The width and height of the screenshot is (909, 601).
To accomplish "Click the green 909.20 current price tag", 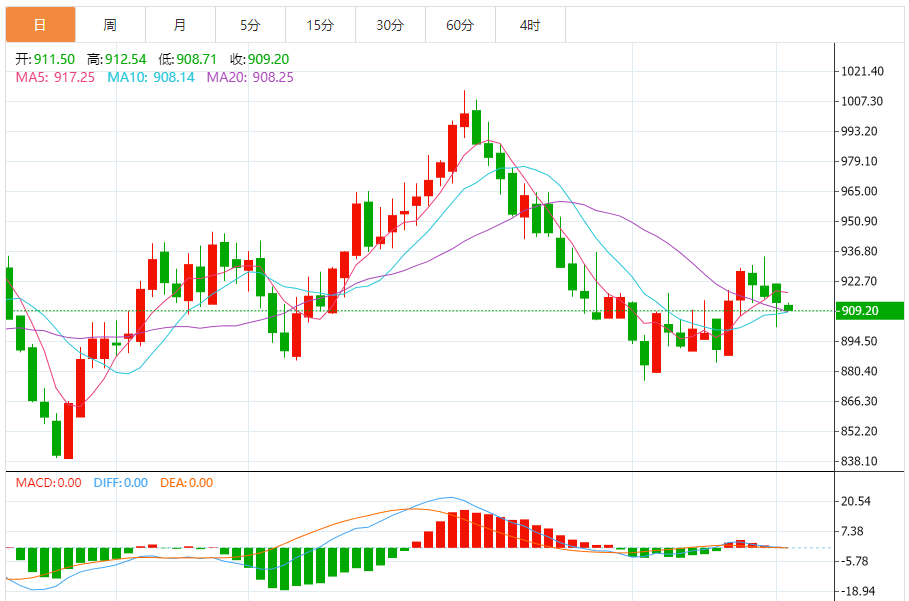I will tap(869, 311).
